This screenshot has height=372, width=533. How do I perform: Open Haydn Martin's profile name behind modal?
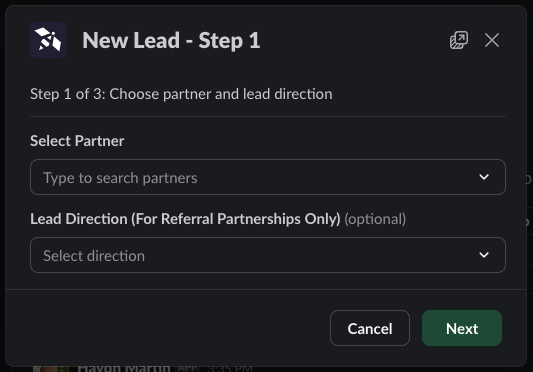124,368
